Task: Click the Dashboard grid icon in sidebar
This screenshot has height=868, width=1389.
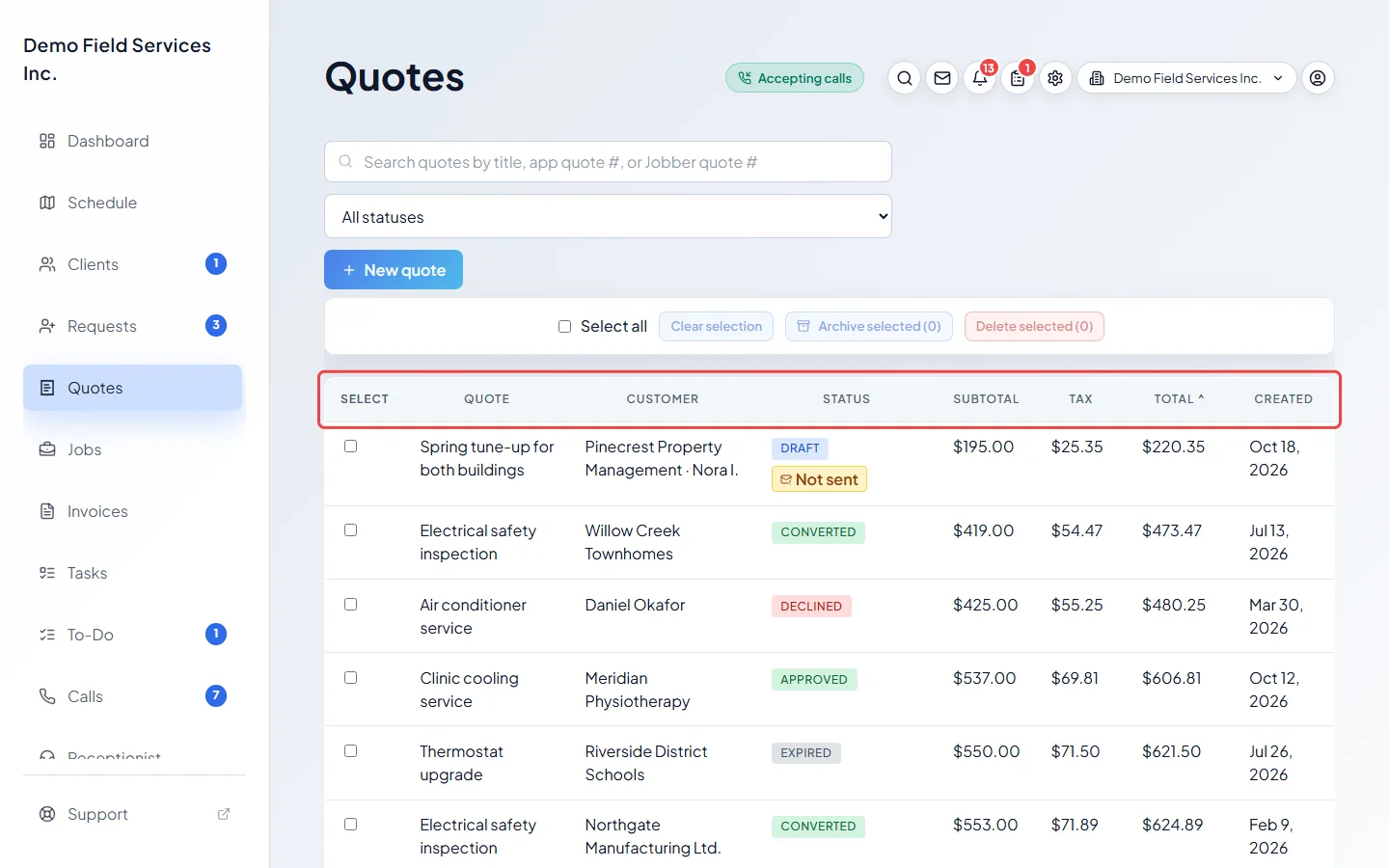Action: pos(47,141)
